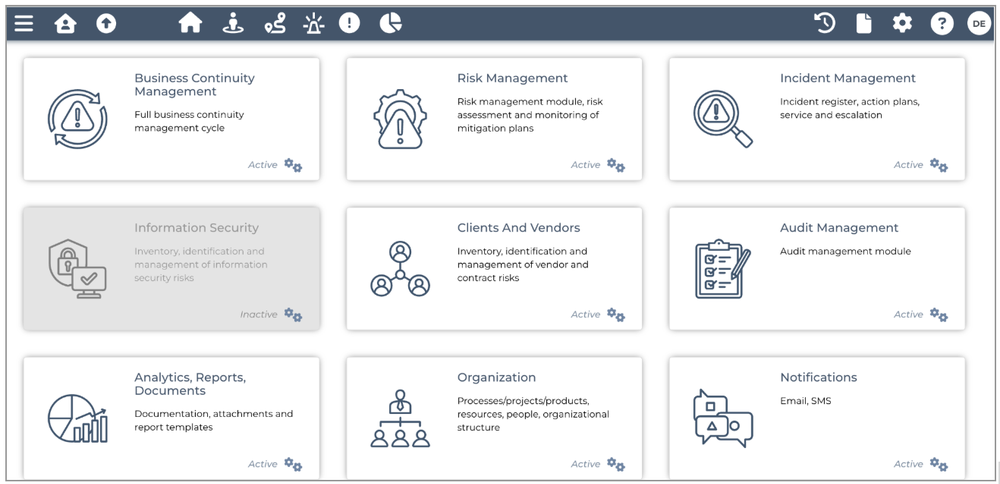Toggle Risk Management Active status
The image size is (1000, 484).
[x=586, y=165]
